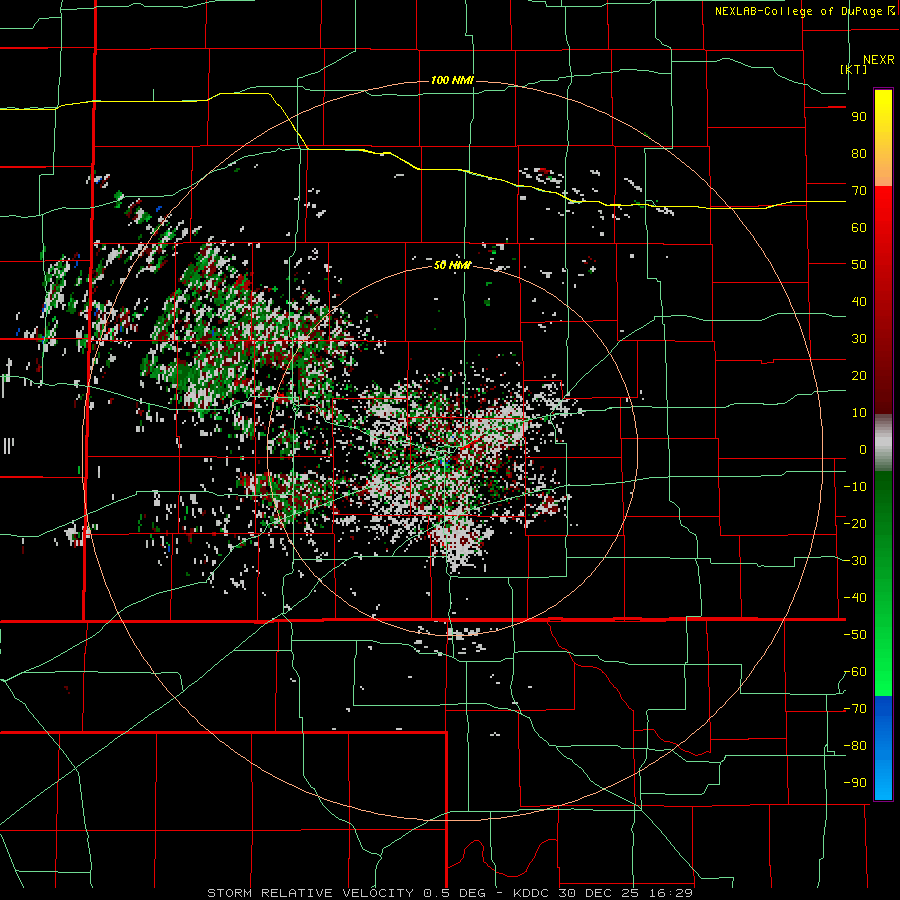Click the -90 value on the color scale
900x900 pixels.
[x=855, y=783]
